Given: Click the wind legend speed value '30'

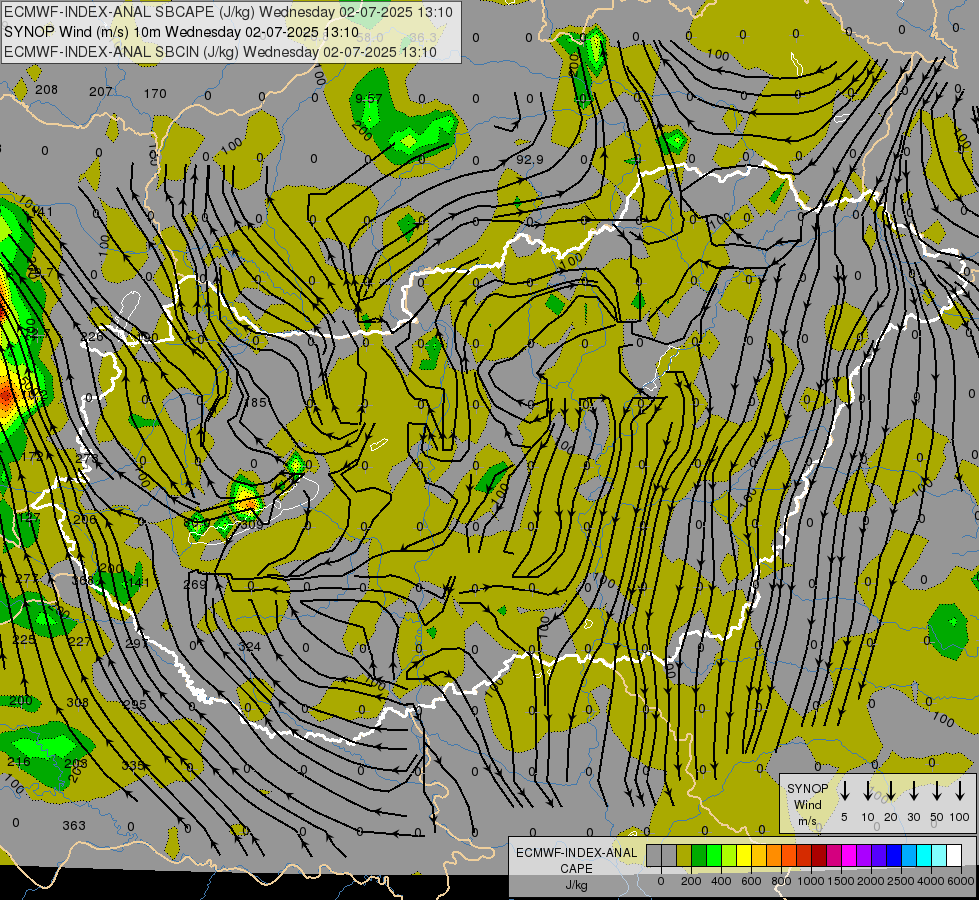Looking at the screenshot, I should click(x=913, y=817).
